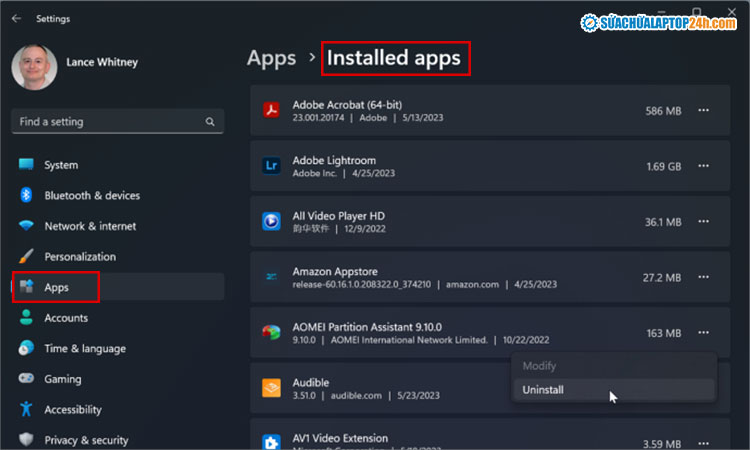
Task: Click the Adobe Acrobat app icon
Action: pos(270,110)
